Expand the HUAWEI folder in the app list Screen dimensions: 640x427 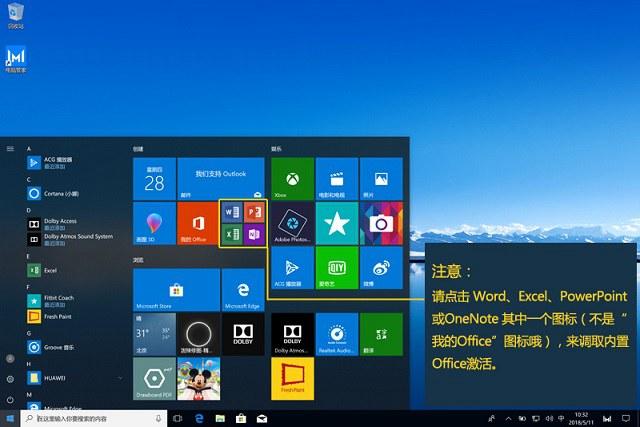pos(73,378)
